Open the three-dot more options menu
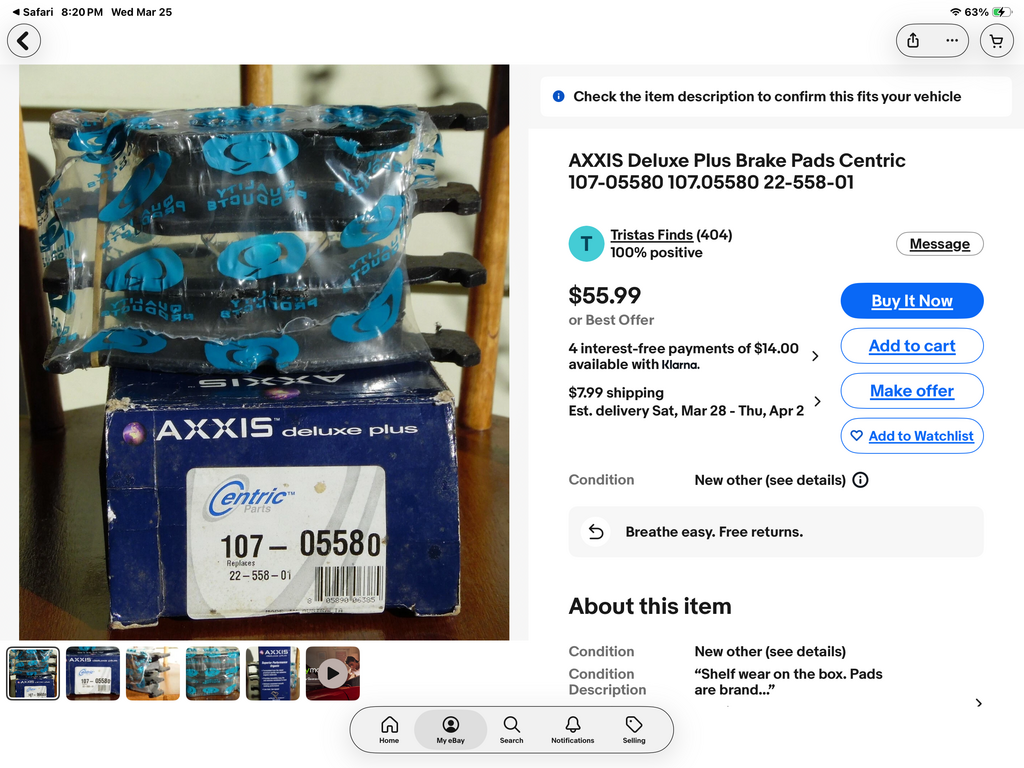The height and width of the screenshot is (768, 1024). pyautogui.click(x=952, y=40)
